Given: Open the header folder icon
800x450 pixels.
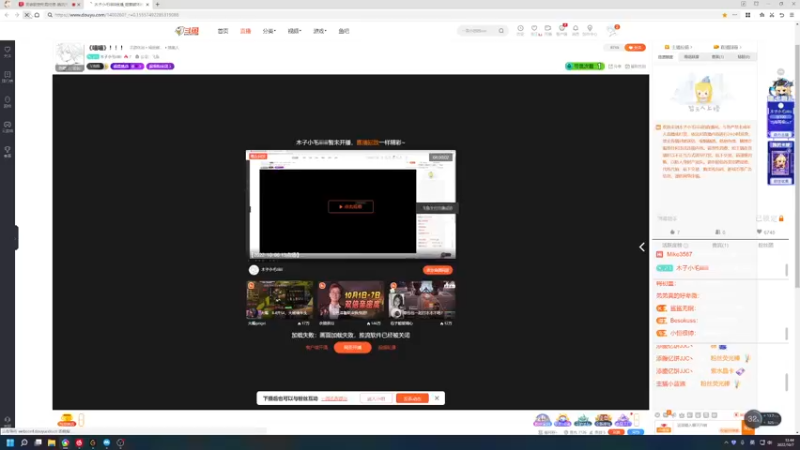Looking at the screenshot, I should (x=548, y=30).
